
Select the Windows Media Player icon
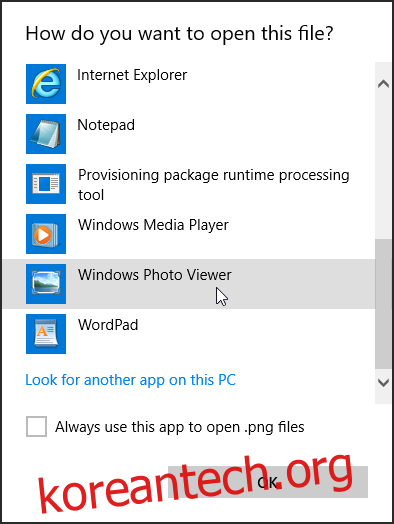coord(46,234)
